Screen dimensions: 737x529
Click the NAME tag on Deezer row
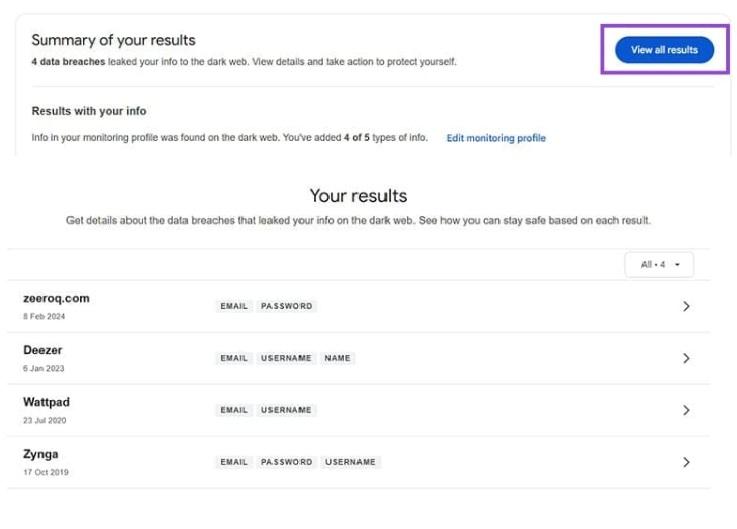tap(337, 358)
